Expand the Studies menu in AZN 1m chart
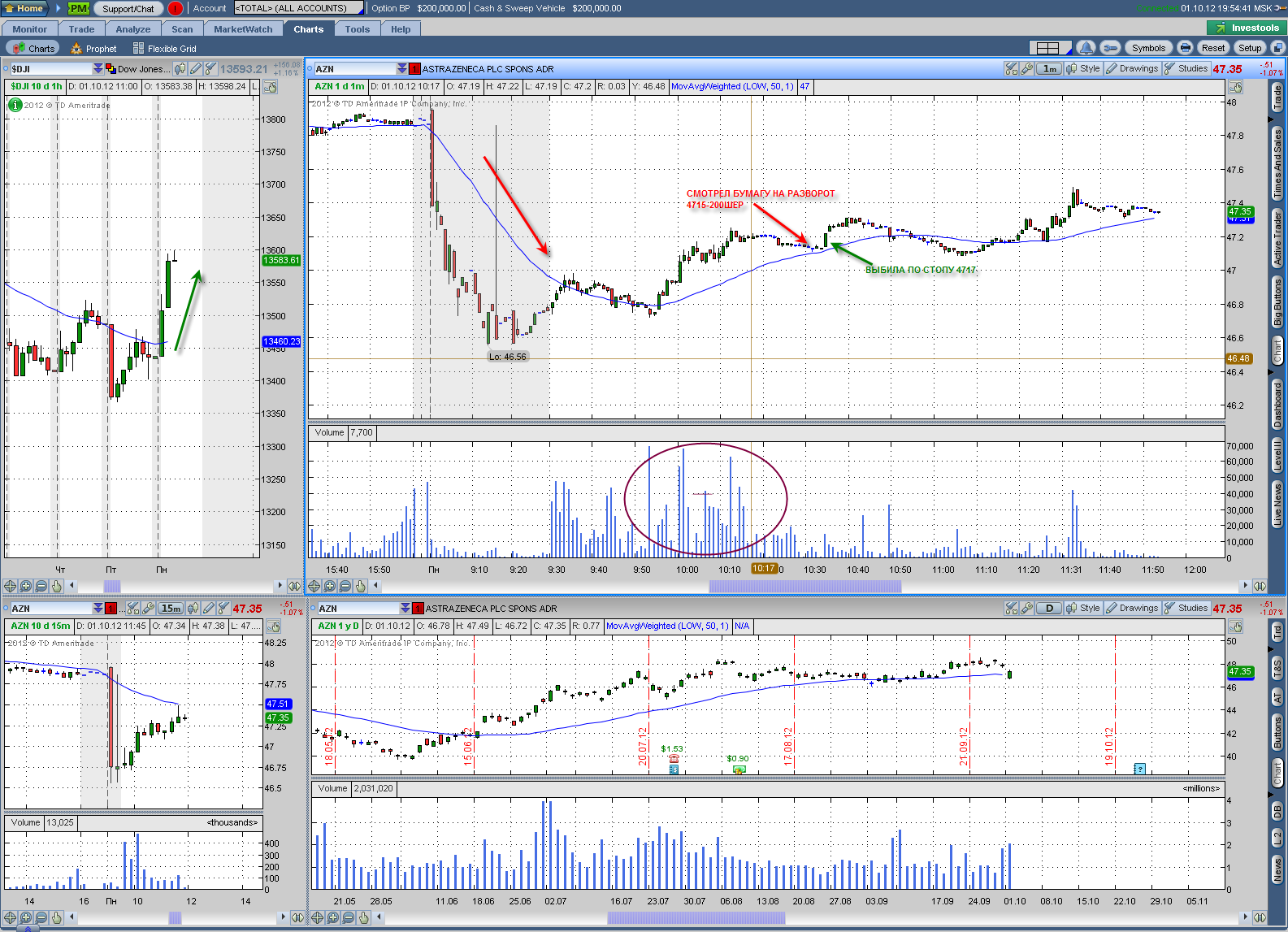 (1186, 69)
